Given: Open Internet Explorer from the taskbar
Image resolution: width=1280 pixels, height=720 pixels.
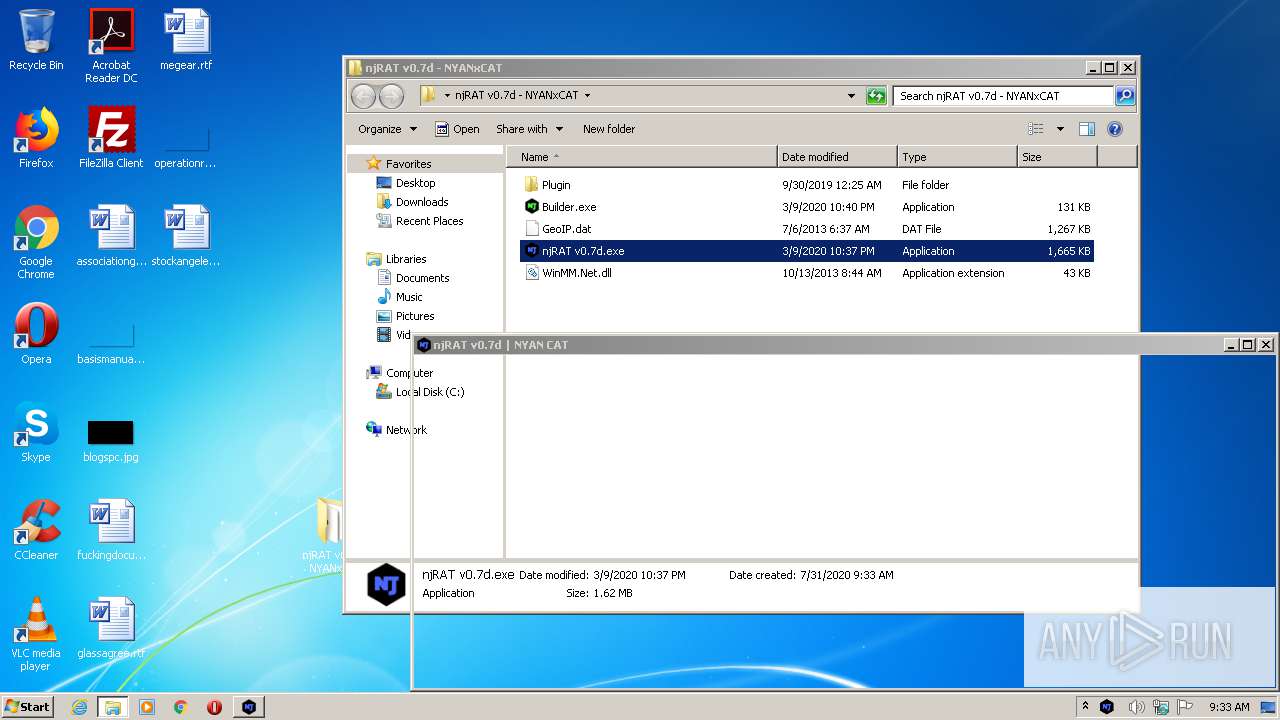Looking at the screenshot, I should 79,707.
